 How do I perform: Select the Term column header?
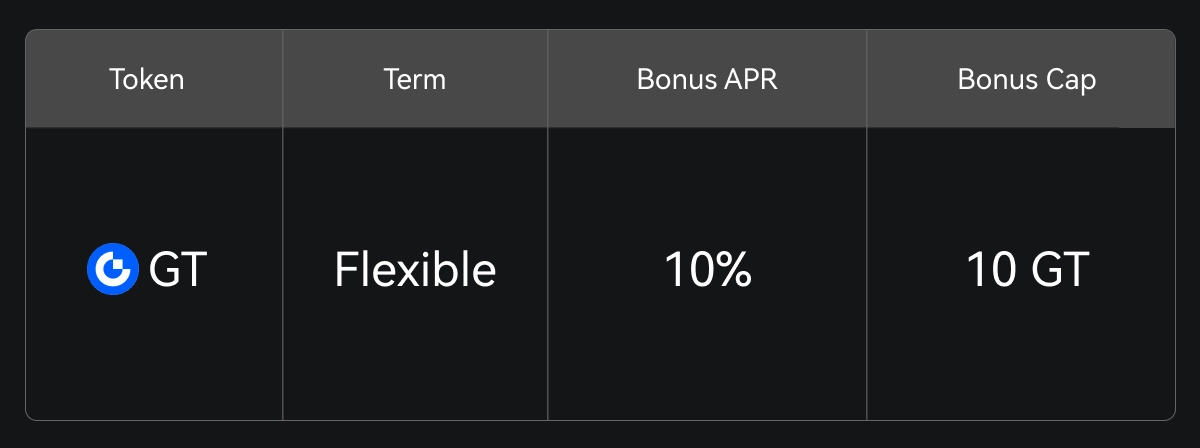(414, 80)
